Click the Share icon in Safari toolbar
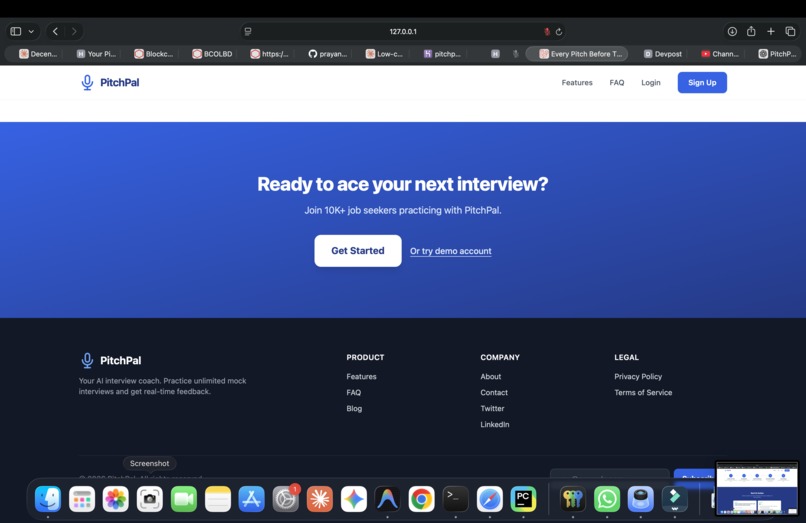This screenshot has height=523, width=806. point(751,31)
